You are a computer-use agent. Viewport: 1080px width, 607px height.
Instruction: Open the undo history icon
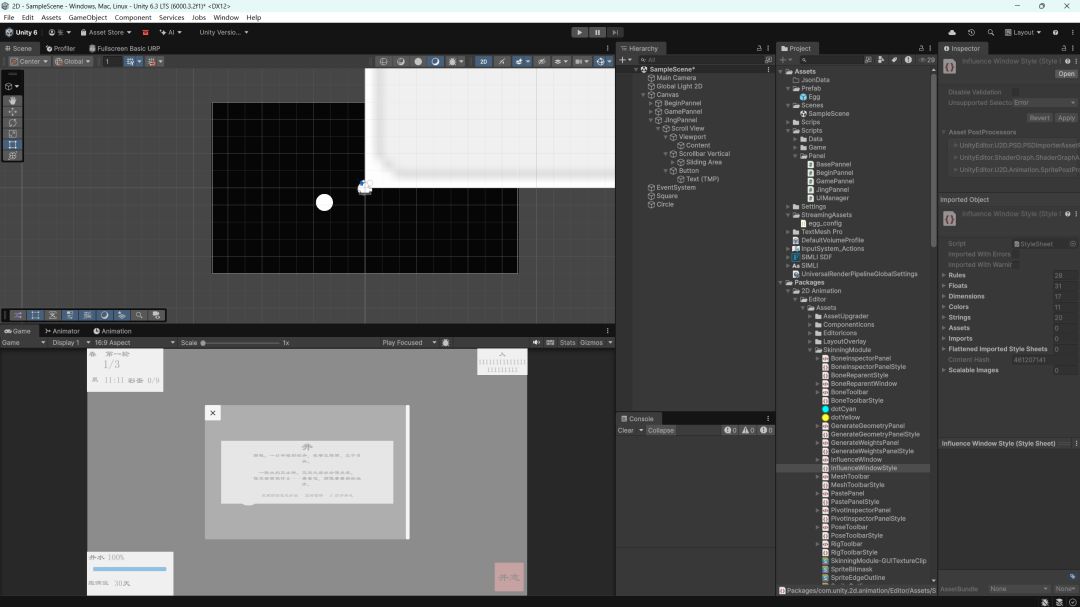[x=971, y=32]
